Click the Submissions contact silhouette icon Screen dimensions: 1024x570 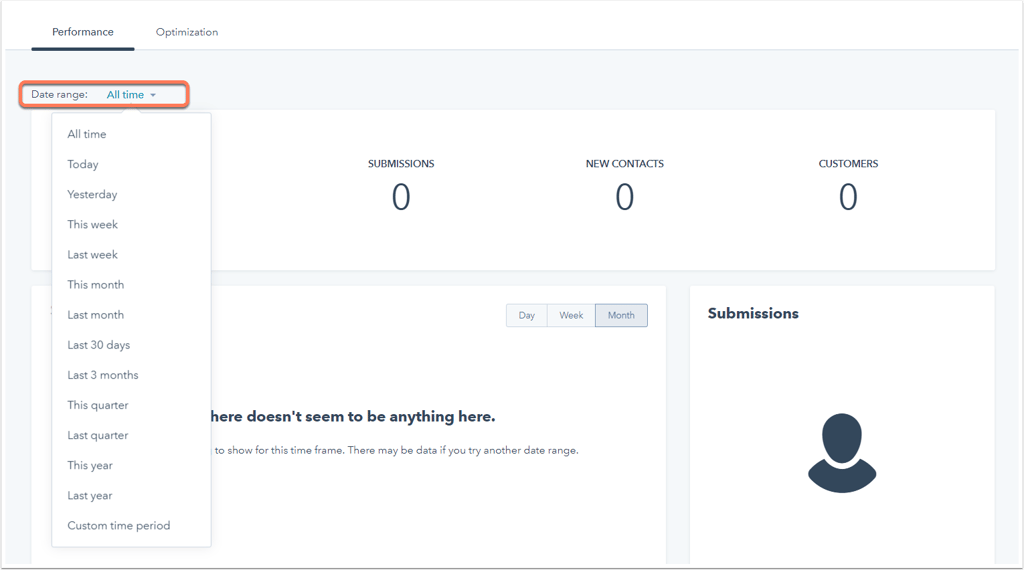842,452
